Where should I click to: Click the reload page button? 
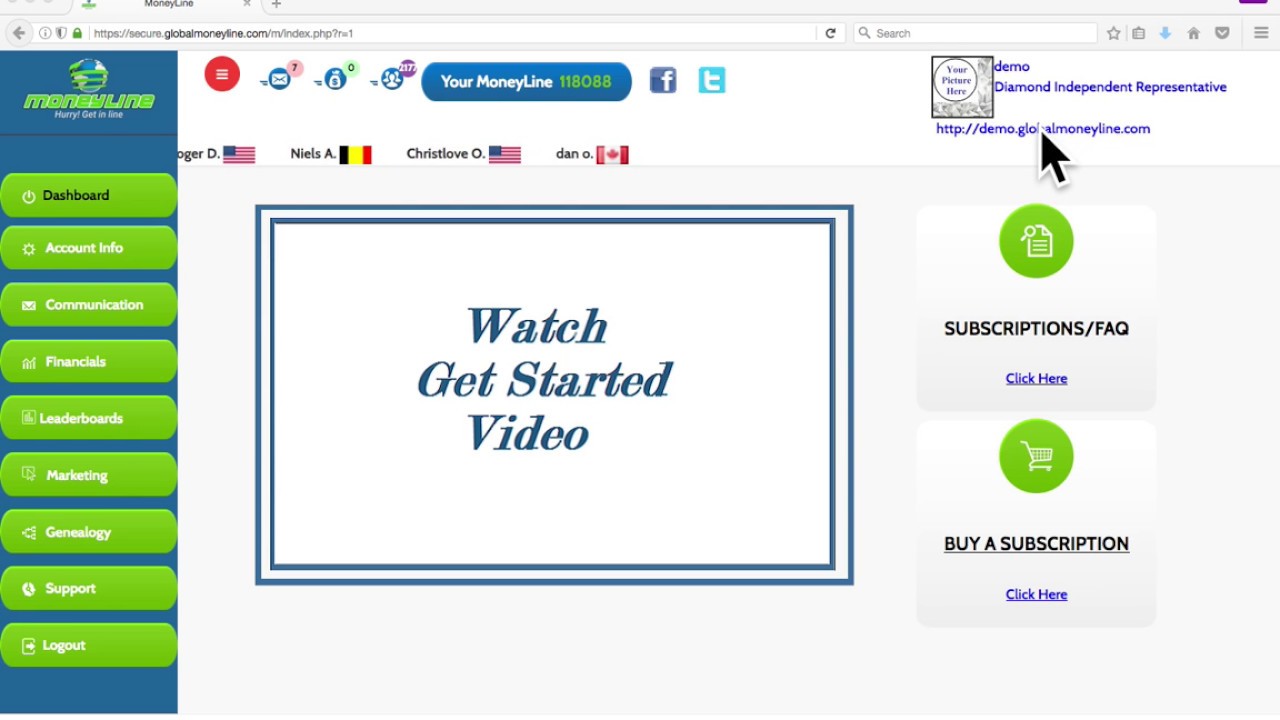tap(830, 33)
